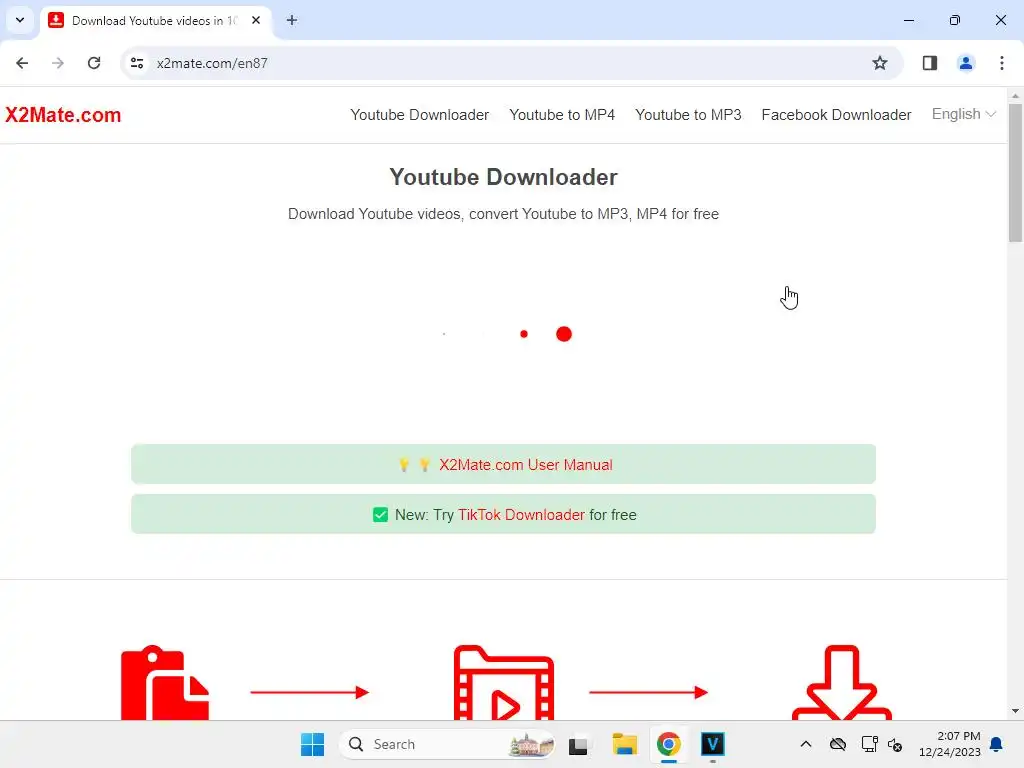
Task: Open the V app on taskbar
Action: tap(712, 744)
